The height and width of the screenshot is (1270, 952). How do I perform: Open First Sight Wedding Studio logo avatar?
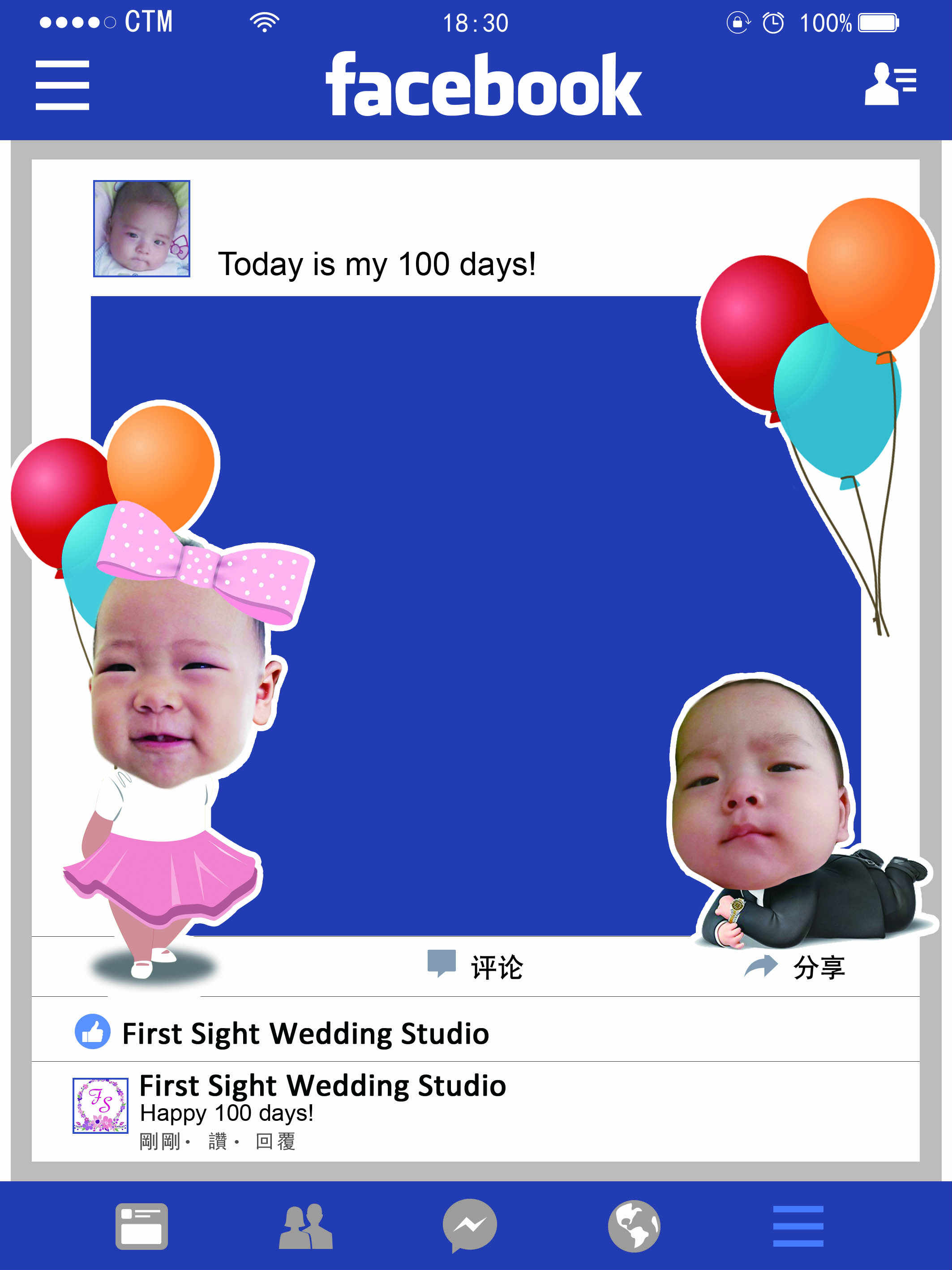tap(100, 1105)
